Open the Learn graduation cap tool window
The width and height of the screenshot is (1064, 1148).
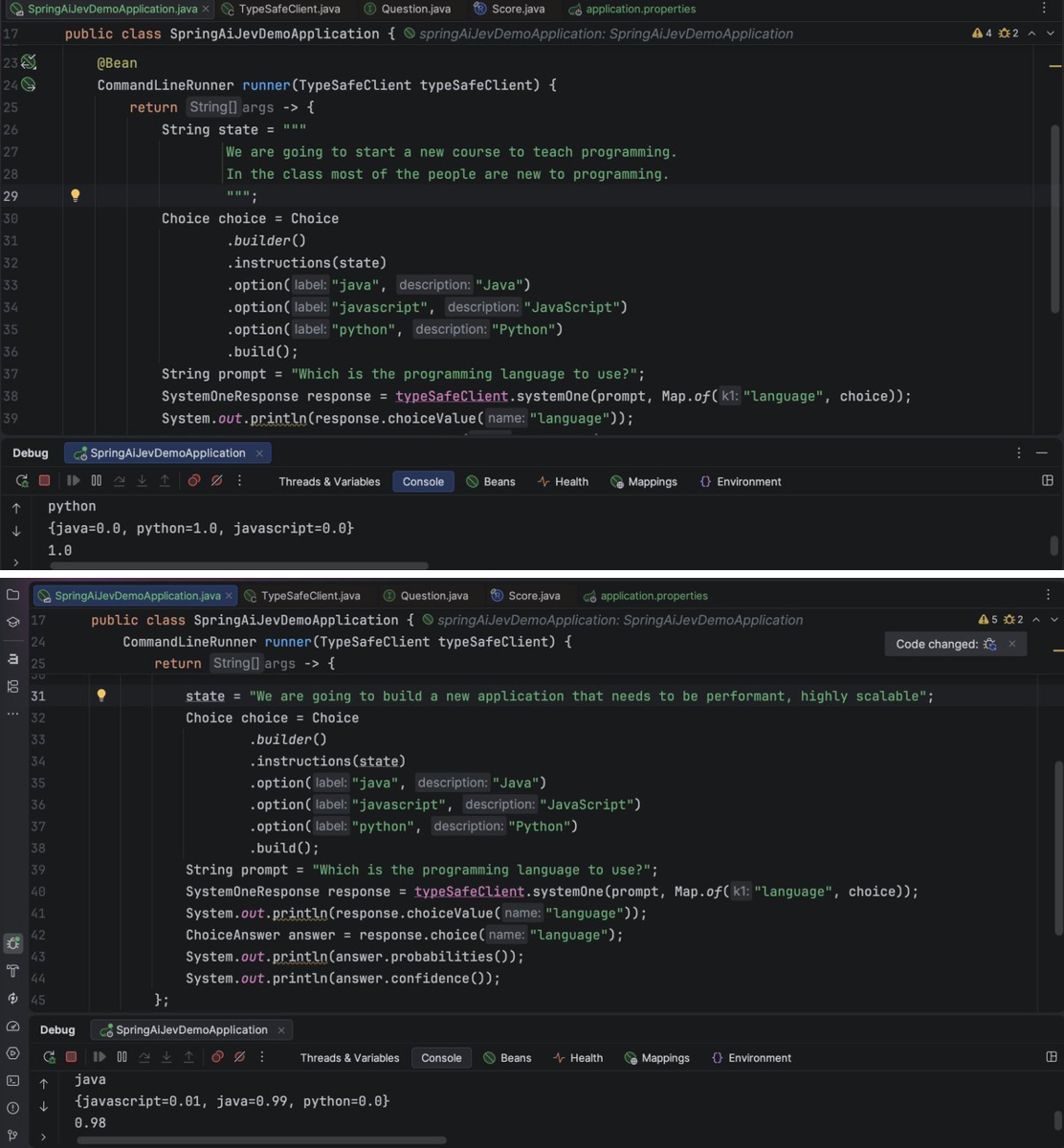(x=12, y=622)
